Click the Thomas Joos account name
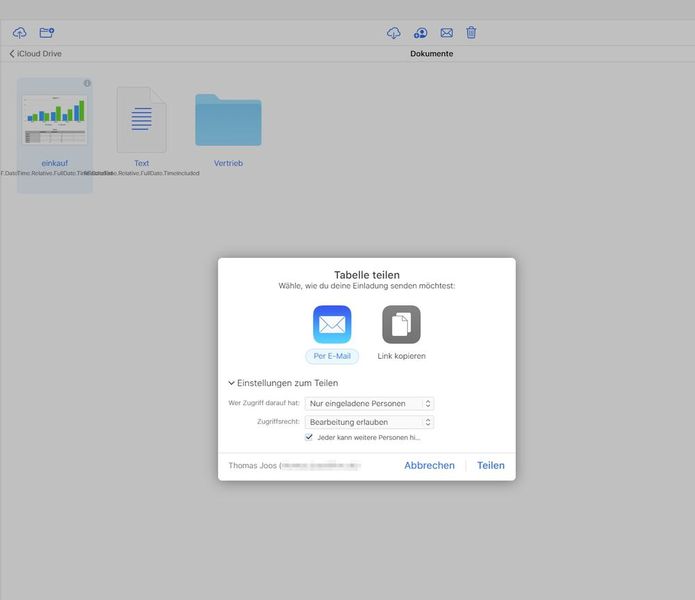This screenshot has width=695, height=600. [x=252, y=465]
